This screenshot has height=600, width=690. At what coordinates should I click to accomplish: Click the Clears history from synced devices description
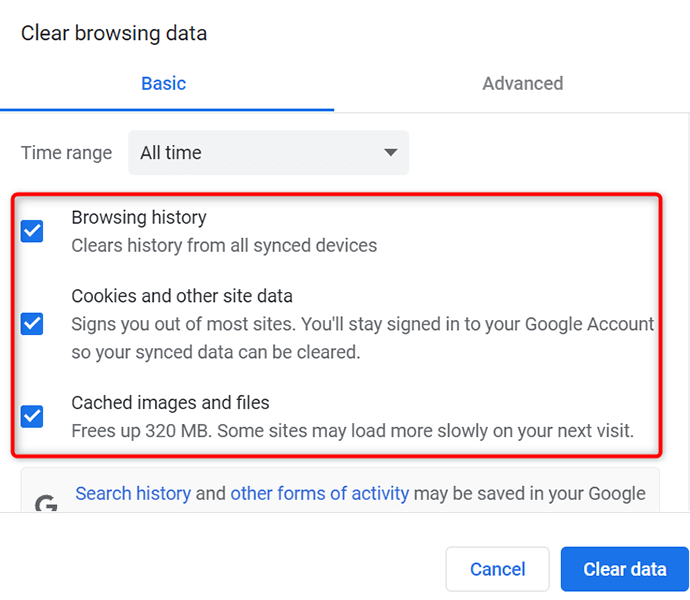point(224,245)
